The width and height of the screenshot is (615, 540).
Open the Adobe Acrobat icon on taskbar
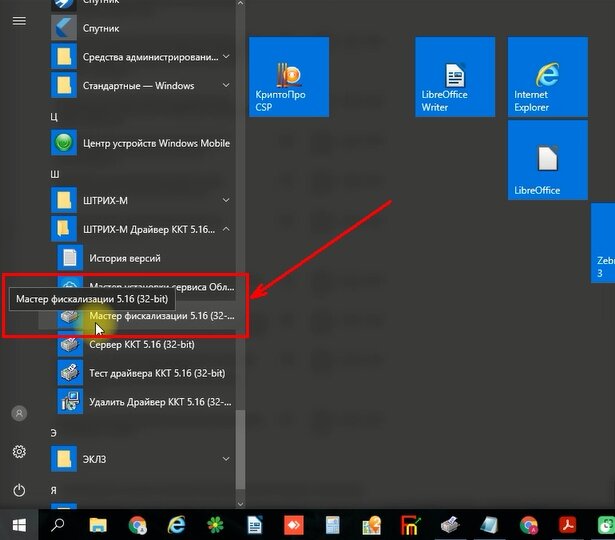tap(568, 525)
